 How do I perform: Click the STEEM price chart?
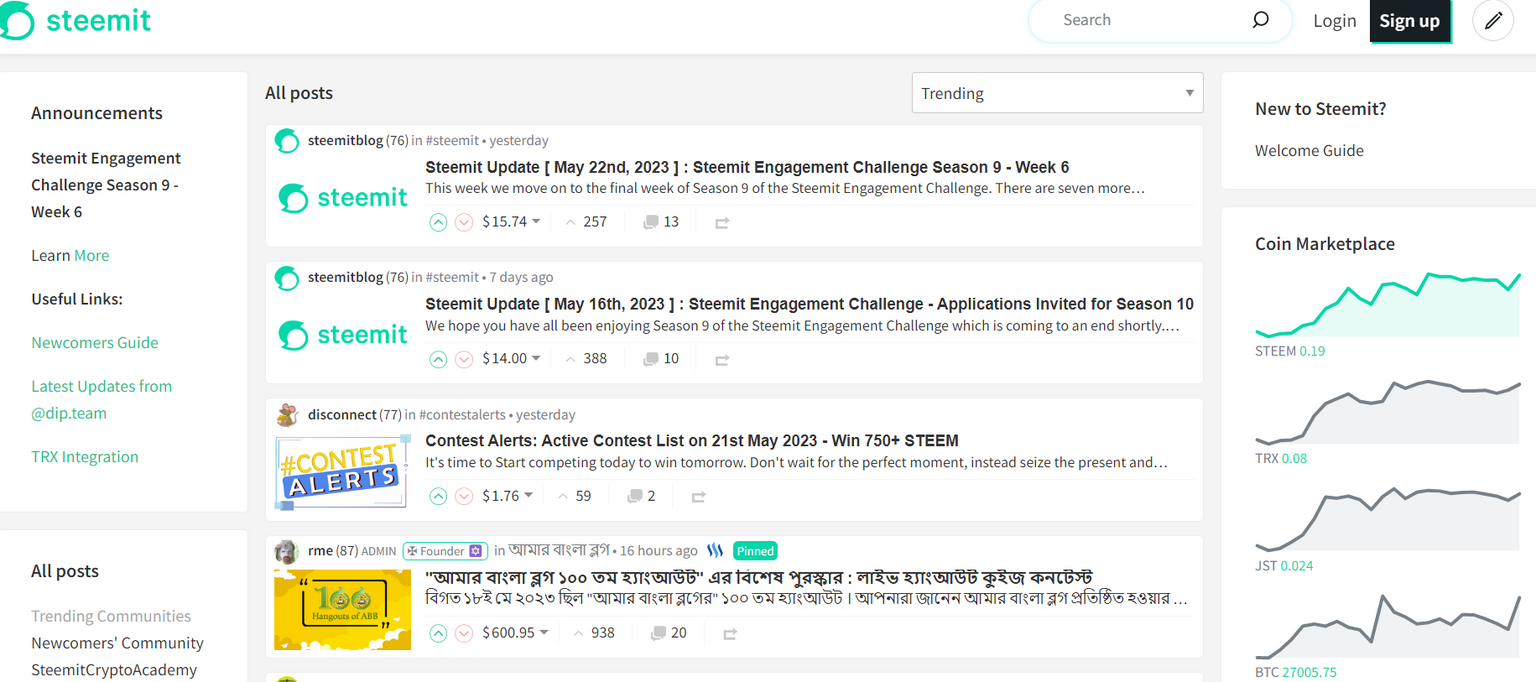click(x=1388, y=306)
